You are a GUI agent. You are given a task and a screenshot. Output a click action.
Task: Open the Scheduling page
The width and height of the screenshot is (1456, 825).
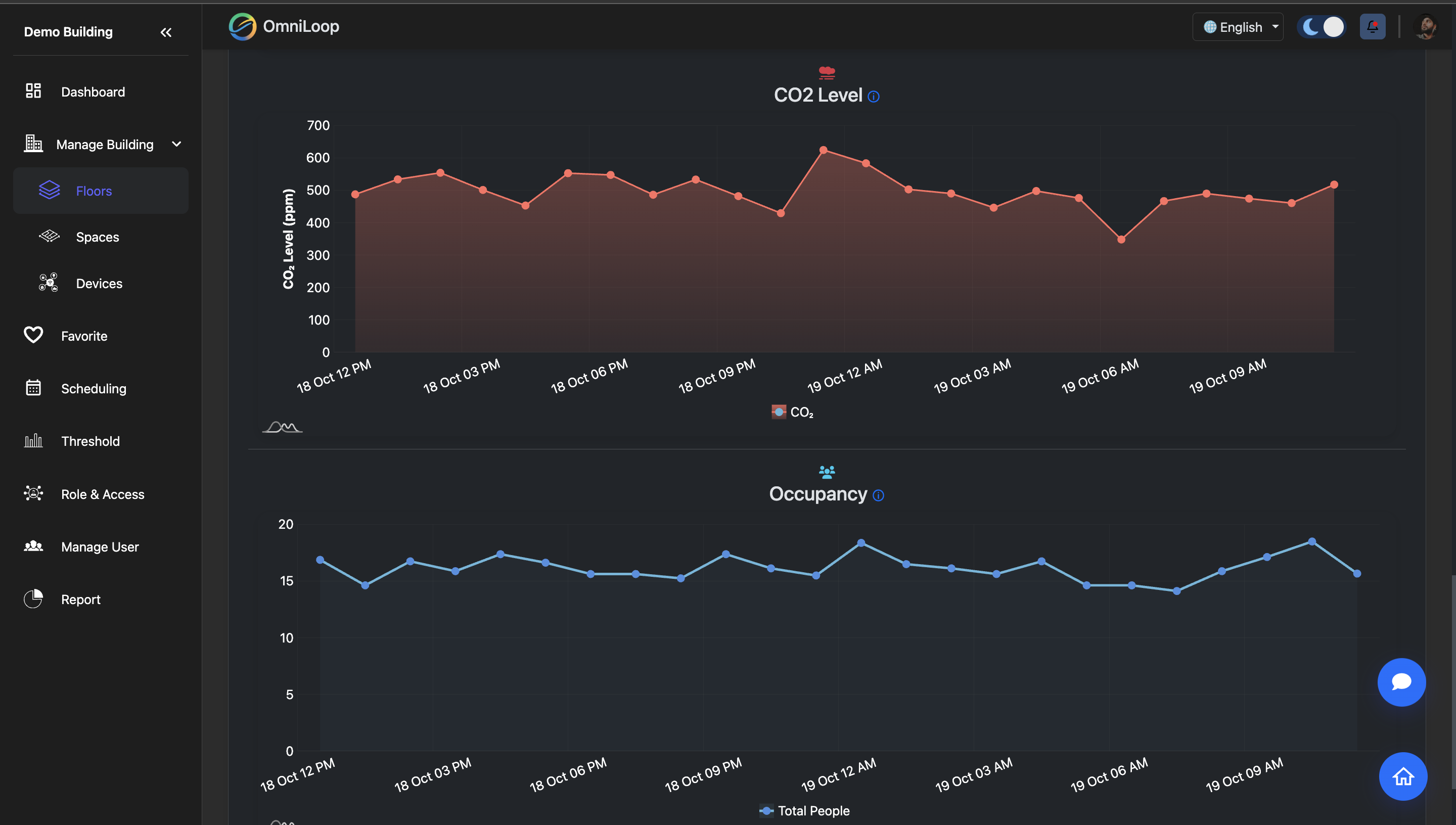[94, 388]
